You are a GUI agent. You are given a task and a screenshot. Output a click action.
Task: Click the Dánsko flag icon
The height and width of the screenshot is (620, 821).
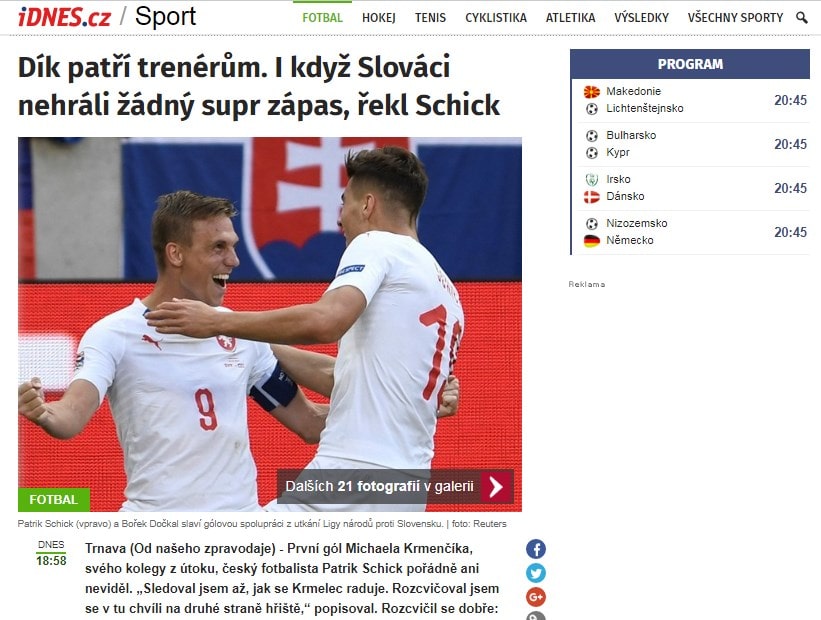(x=592, y=197)
